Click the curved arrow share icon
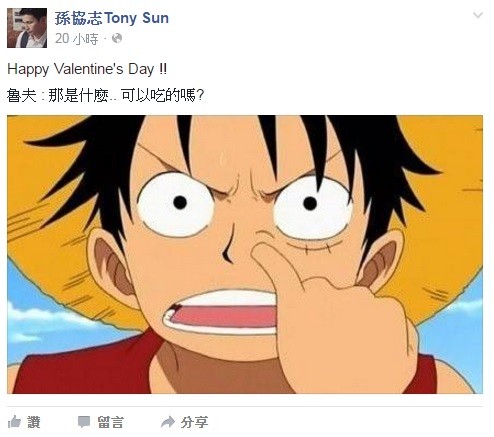The height and width of the screenshot is (437, 494). [168, 422]
